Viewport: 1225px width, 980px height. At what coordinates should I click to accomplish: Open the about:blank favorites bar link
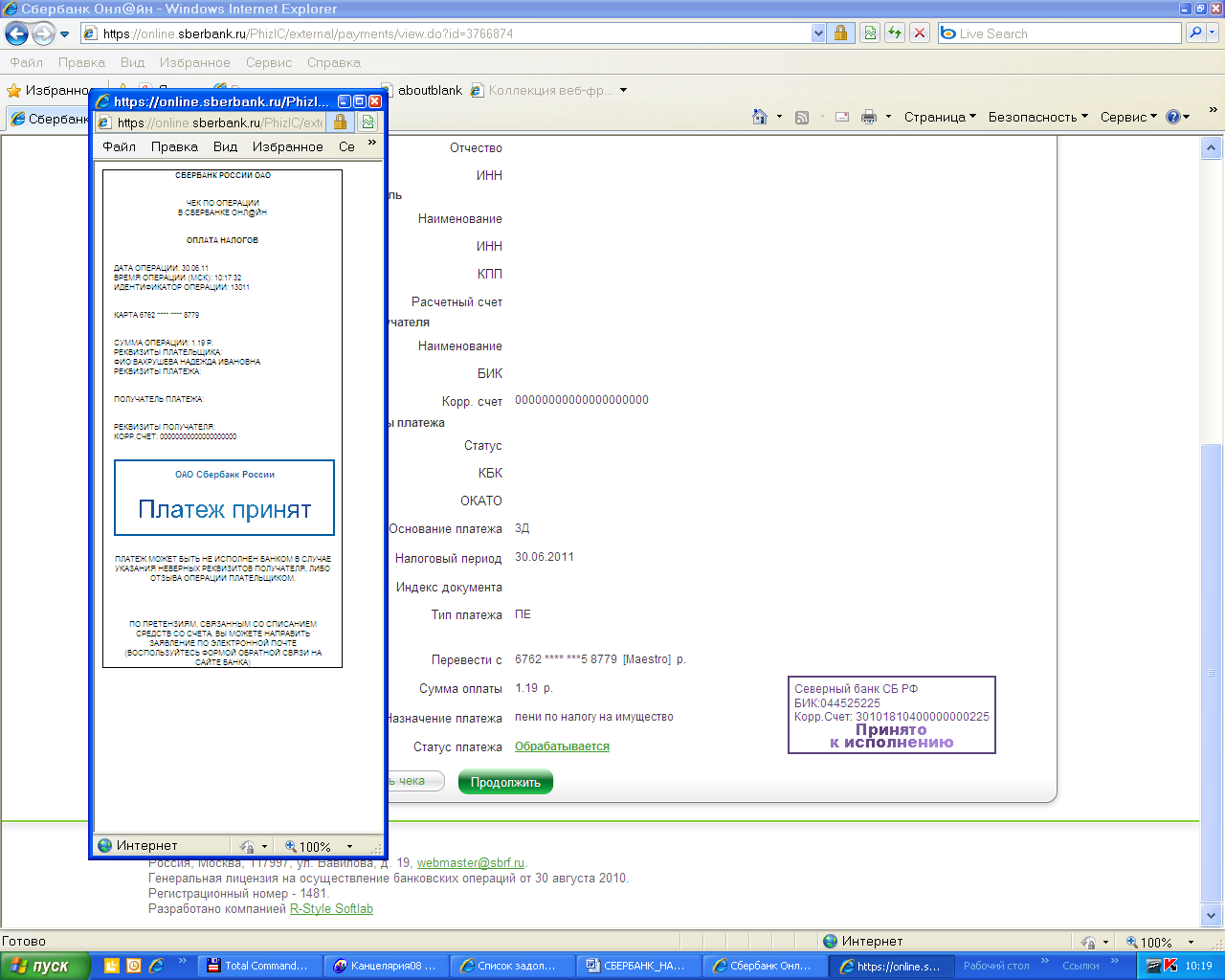[x=422, y=90]
